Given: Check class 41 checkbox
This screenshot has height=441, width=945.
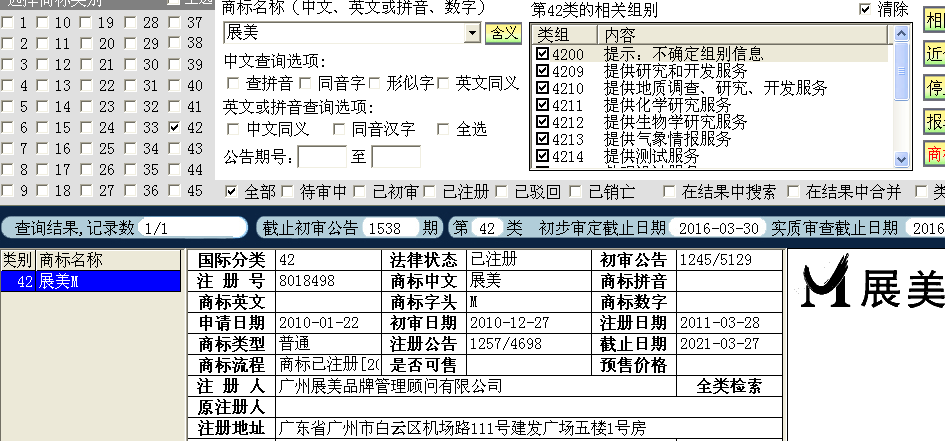Looking at the screenshot, I should coord(175,107).
